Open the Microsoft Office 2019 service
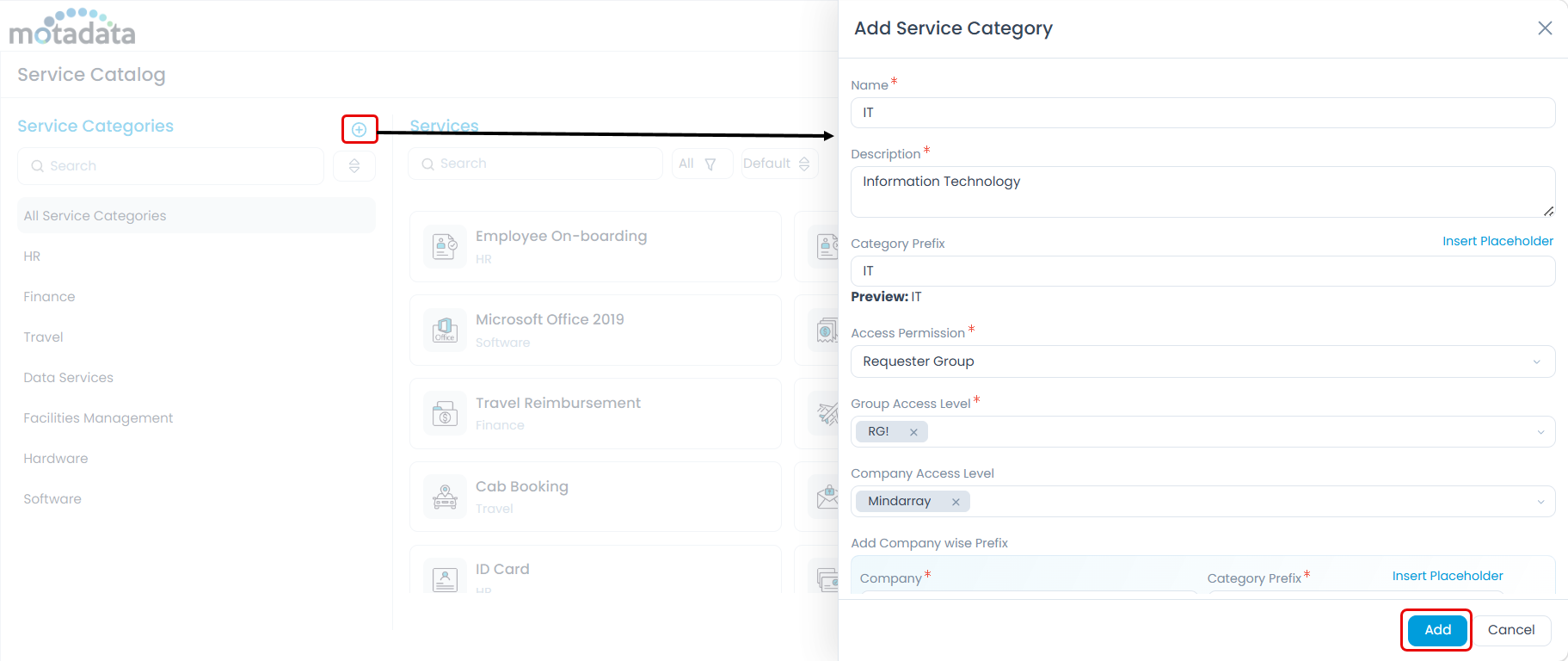The height and width of the screenshot is (661, 1568). (595, 330)
